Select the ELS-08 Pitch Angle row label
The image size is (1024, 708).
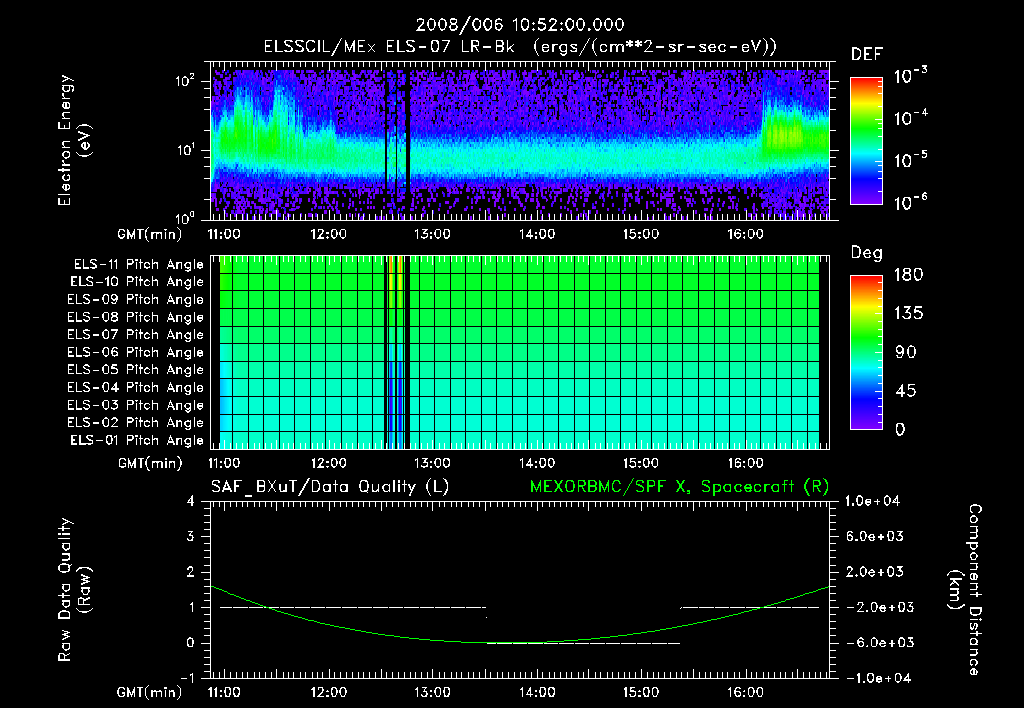(136, 317)
